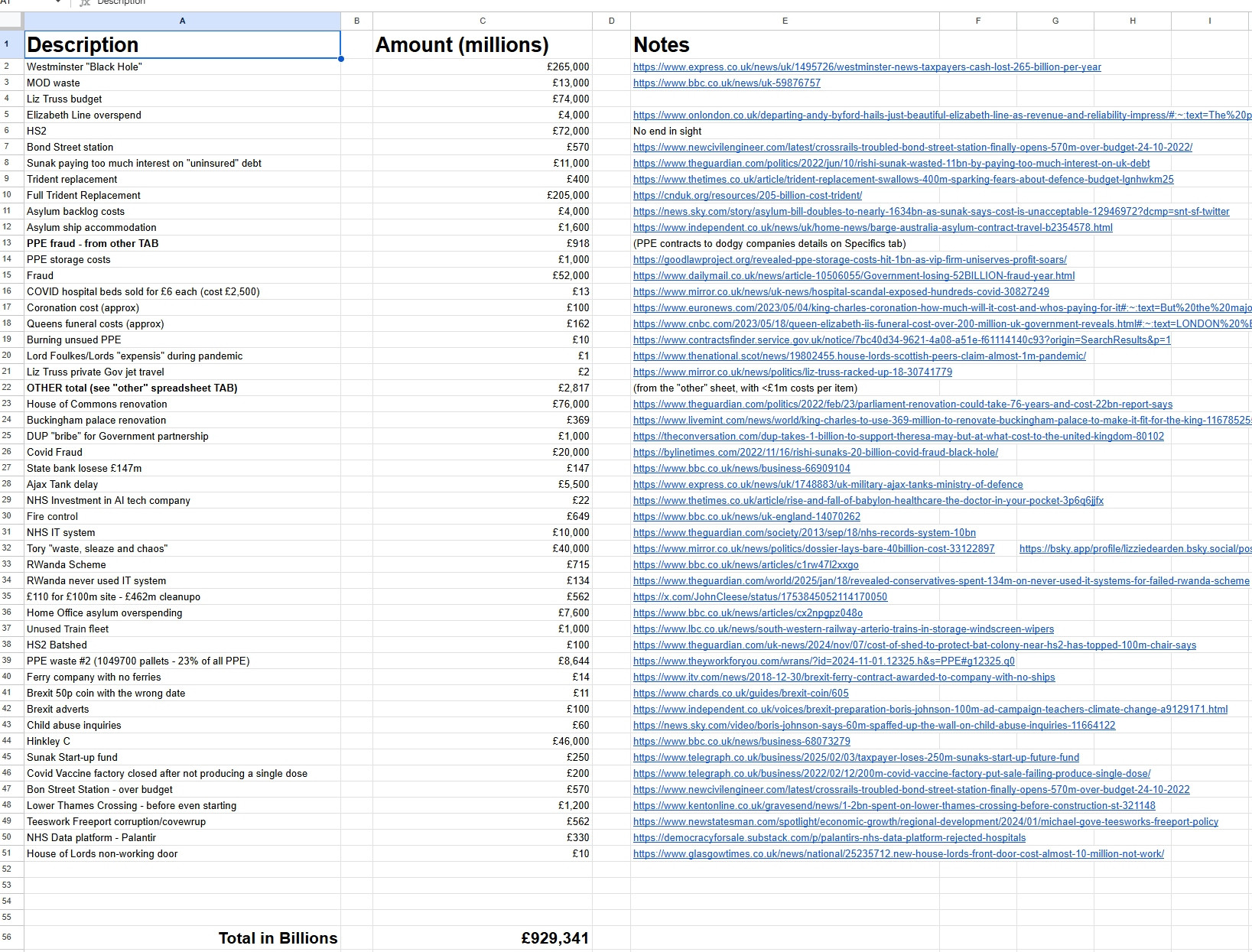1252x952 pixels.
Task: Select the 'Unused Train fleet' cell
Action: [182, 629]
